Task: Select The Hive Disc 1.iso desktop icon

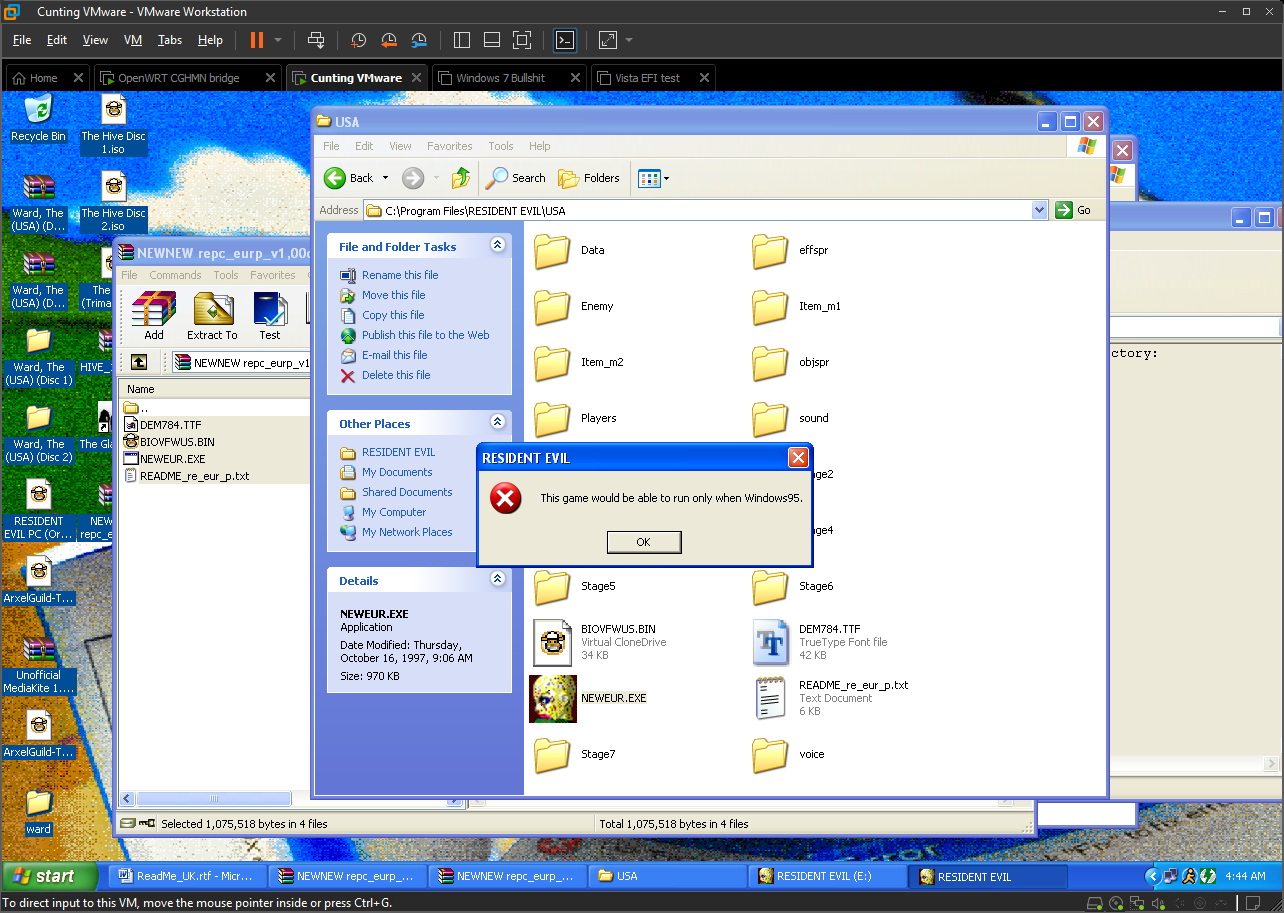Action: 114,125
